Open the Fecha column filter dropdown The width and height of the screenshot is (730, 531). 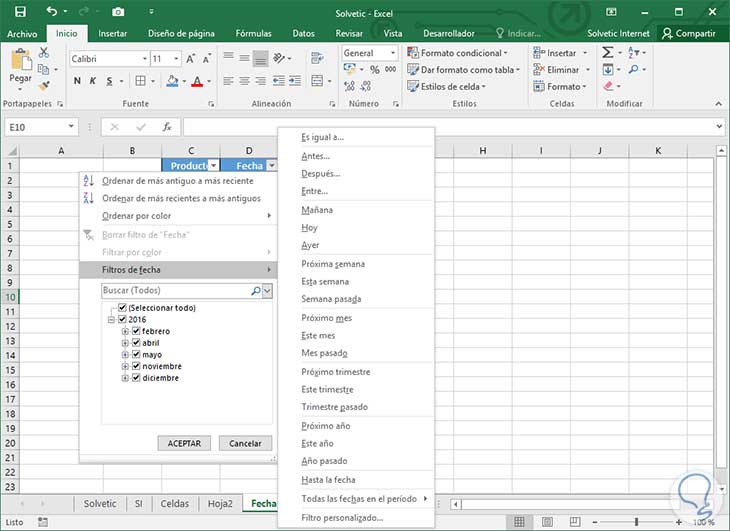pos(272,165)
